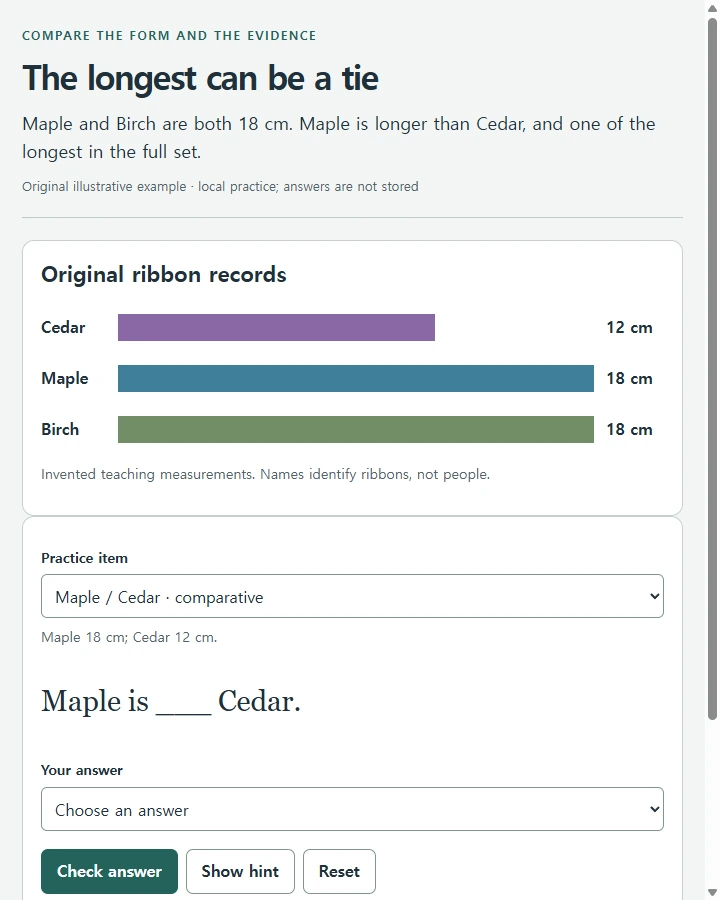The height and width of the screenshot is (900, 720).
Task: Reset the practice item
Action: point(339,871)
